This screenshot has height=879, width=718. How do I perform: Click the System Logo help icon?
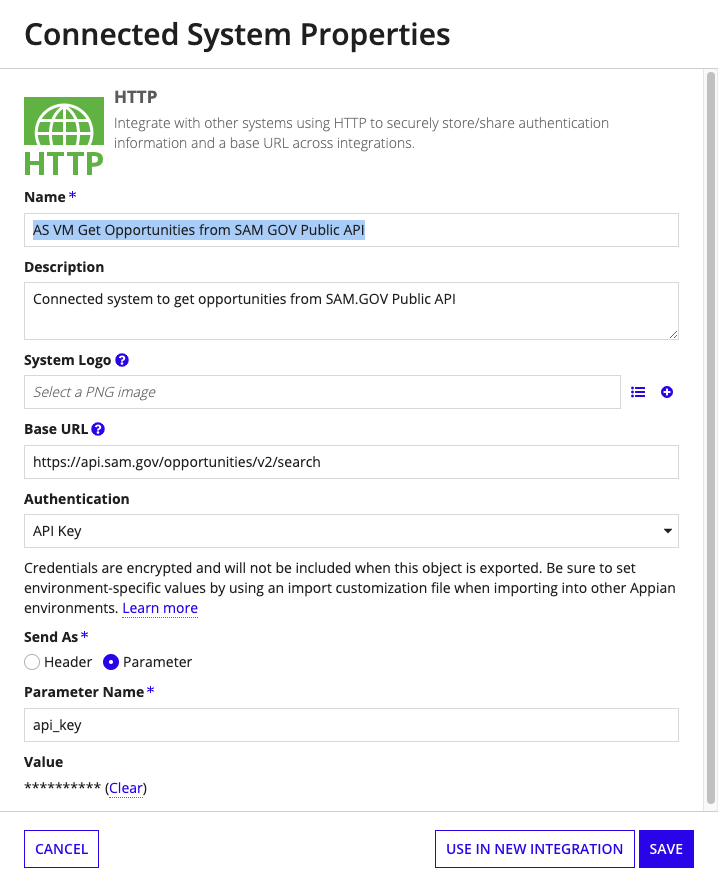point(122,360)
